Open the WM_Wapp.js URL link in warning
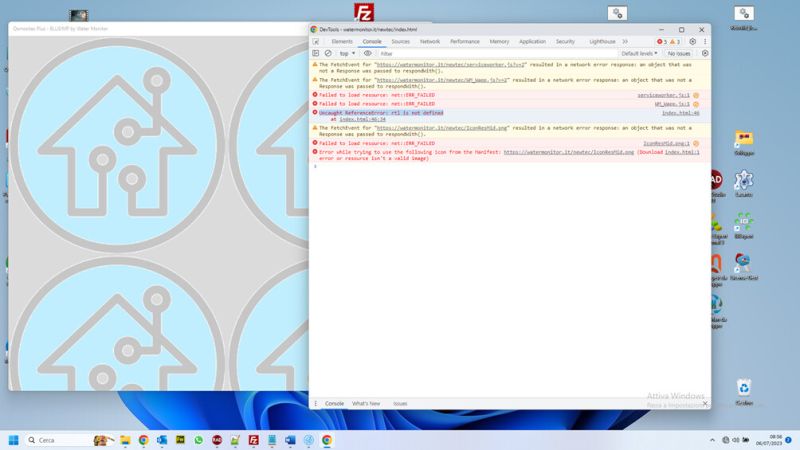 442,80
